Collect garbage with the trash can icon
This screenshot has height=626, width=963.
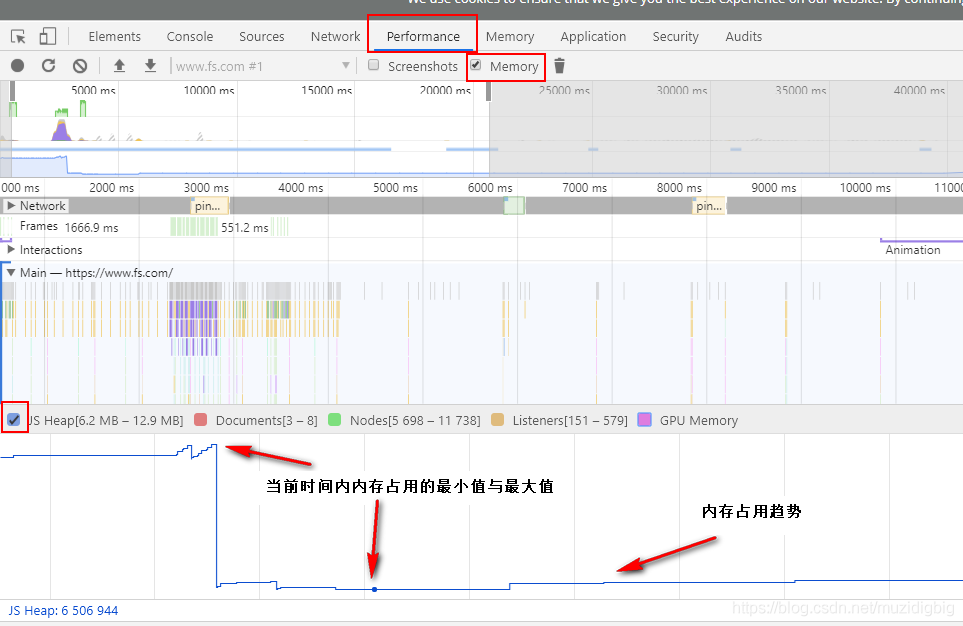(559, 66)
